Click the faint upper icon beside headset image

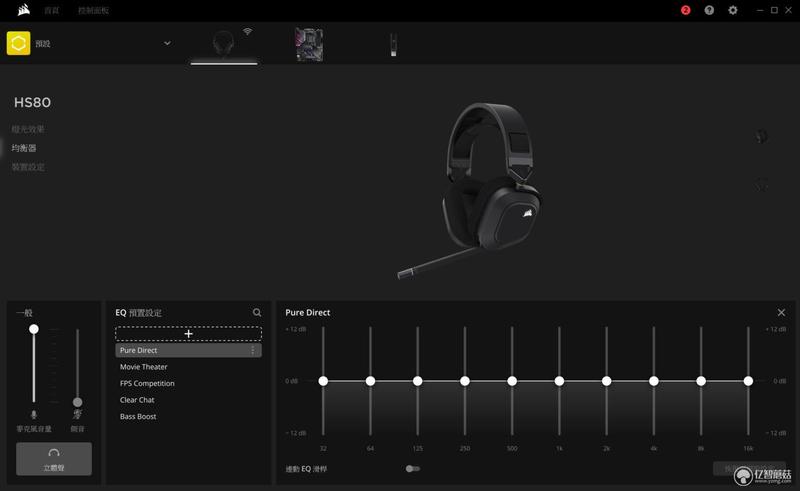point(761,136)
